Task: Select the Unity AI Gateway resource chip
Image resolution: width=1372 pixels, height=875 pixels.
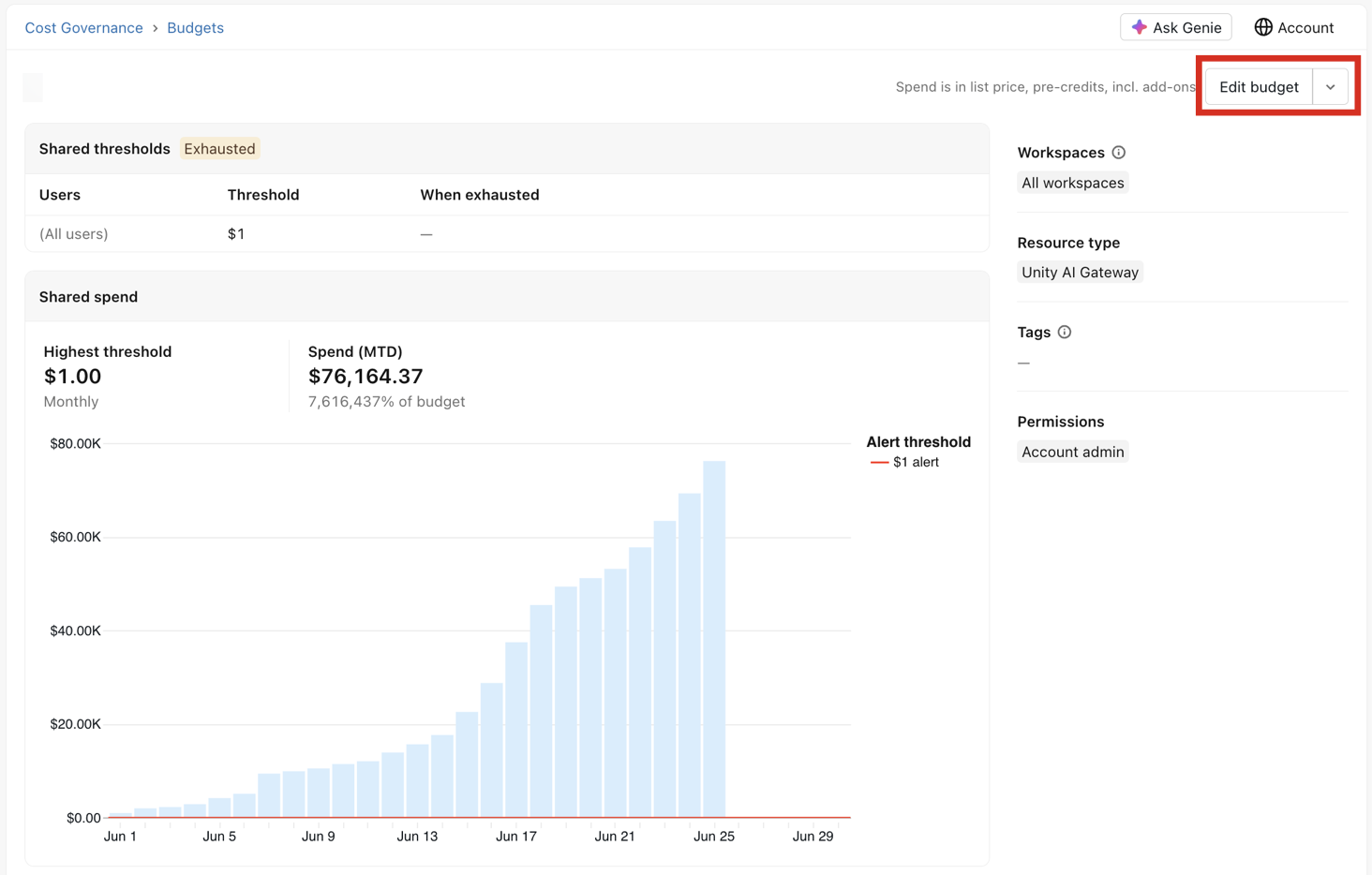Action: [1080, 273]
